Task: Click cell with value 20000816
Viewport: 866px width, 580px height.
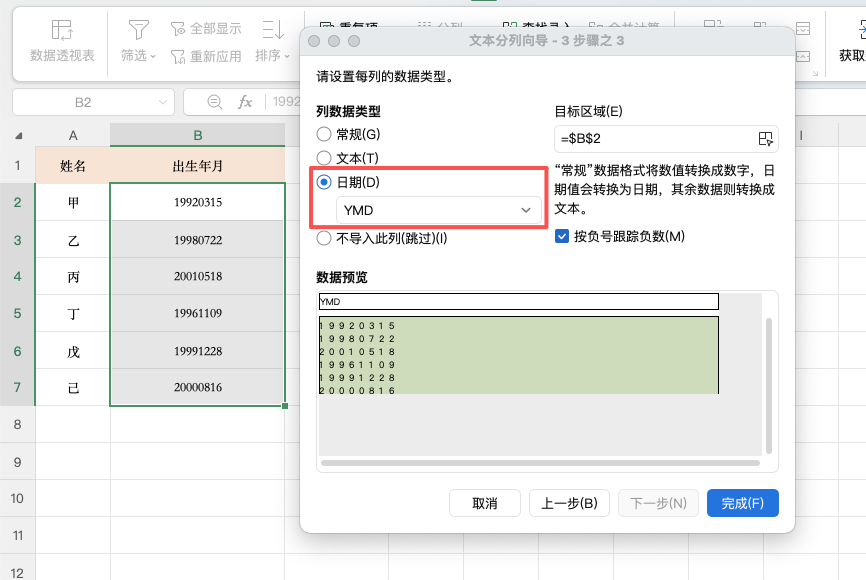Action: pyautogui.click(x=198, y=387)
